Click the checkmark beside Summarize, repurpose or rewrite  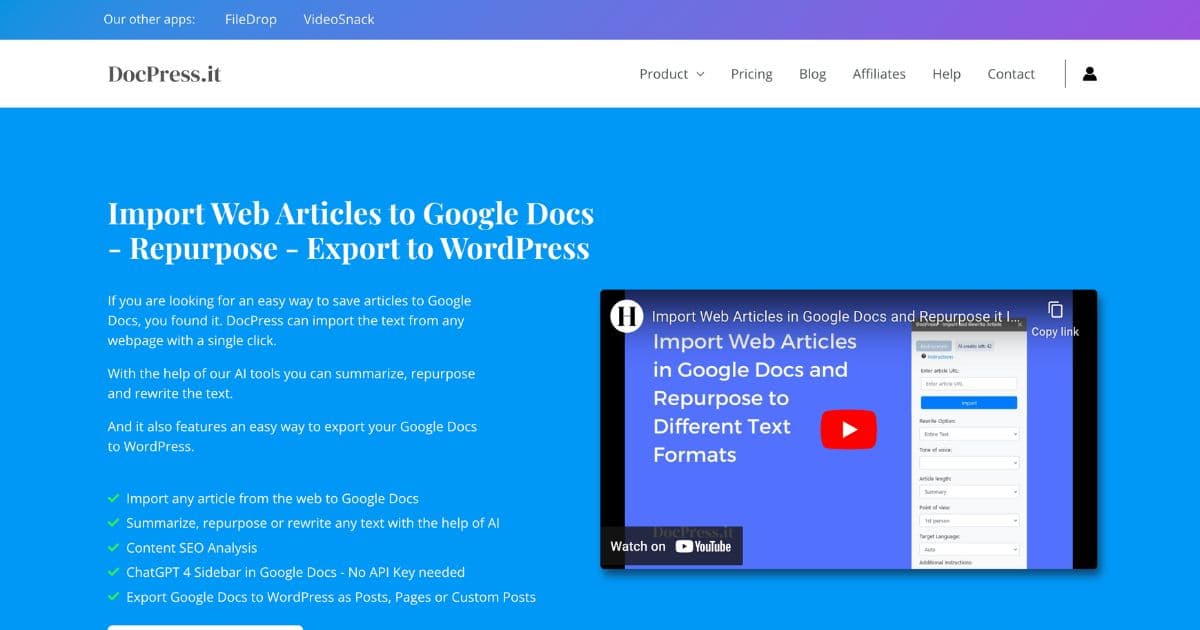tap(113, 522)
